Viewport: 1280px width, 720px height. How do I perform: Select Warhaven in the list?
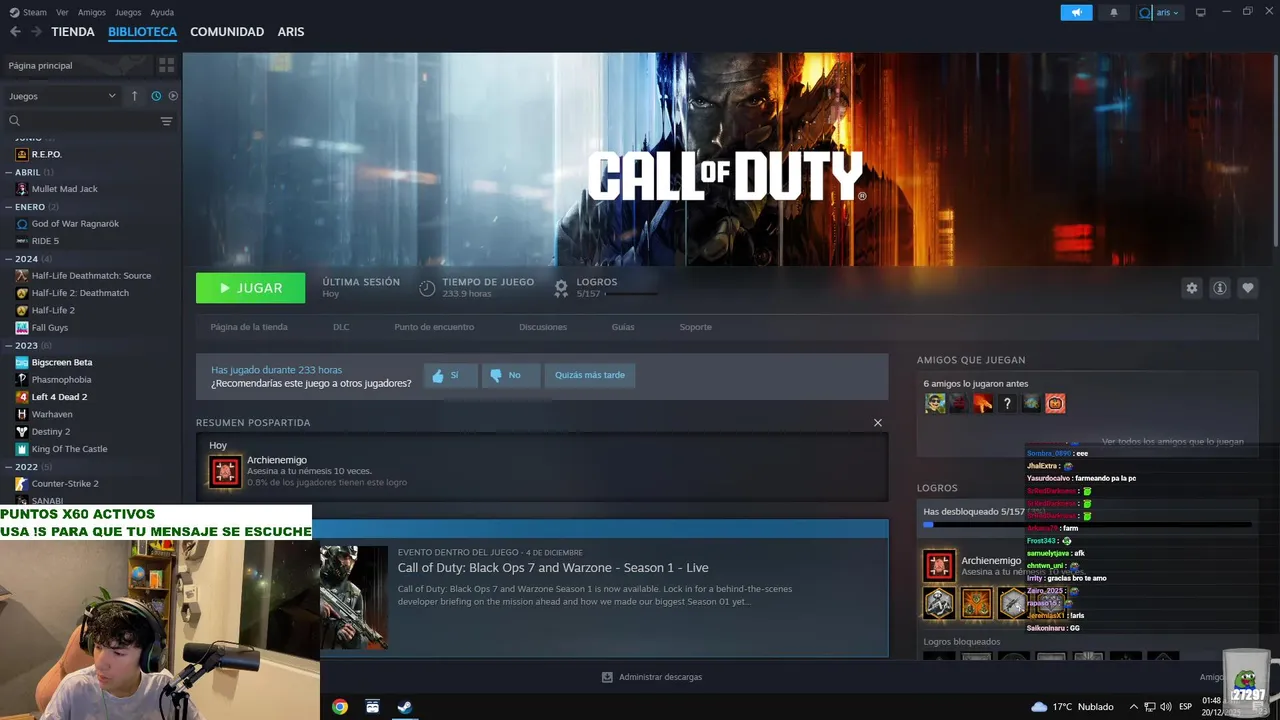coord(52,414)
